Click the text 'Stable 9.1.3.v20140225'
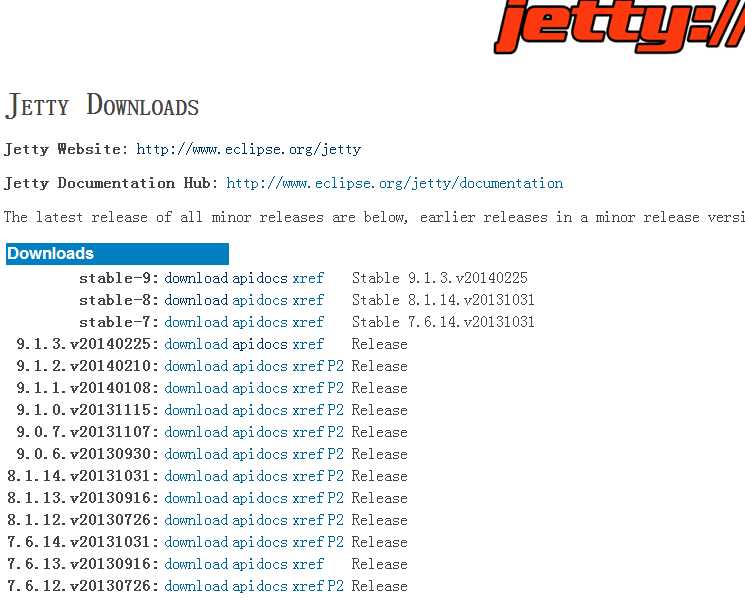Viewport: 745px width, 602px height. (x=439, y=278)
